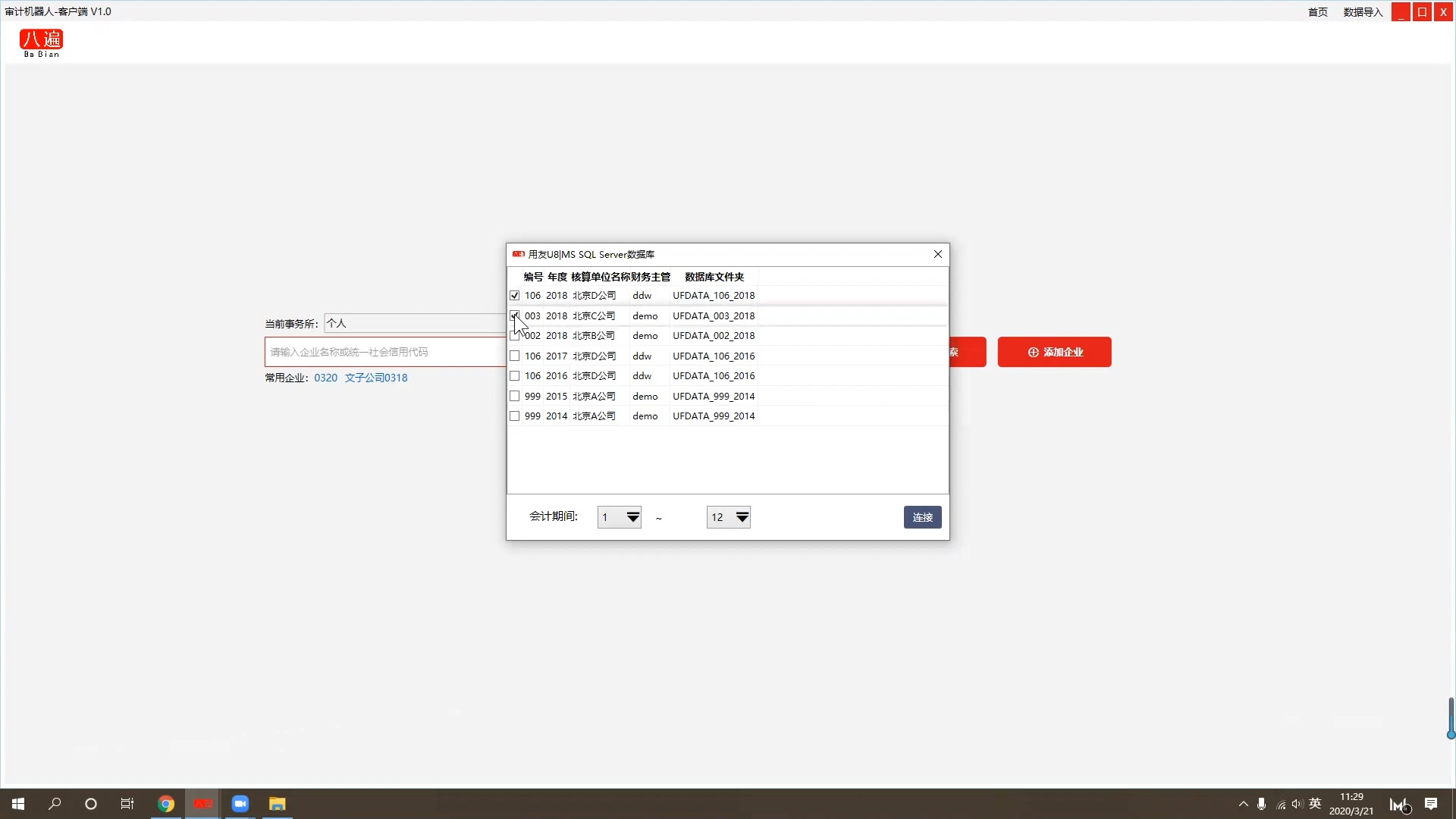1456x819 pixels.
Task: Open the volume tray icon
Action: (x=1298, y=804)
